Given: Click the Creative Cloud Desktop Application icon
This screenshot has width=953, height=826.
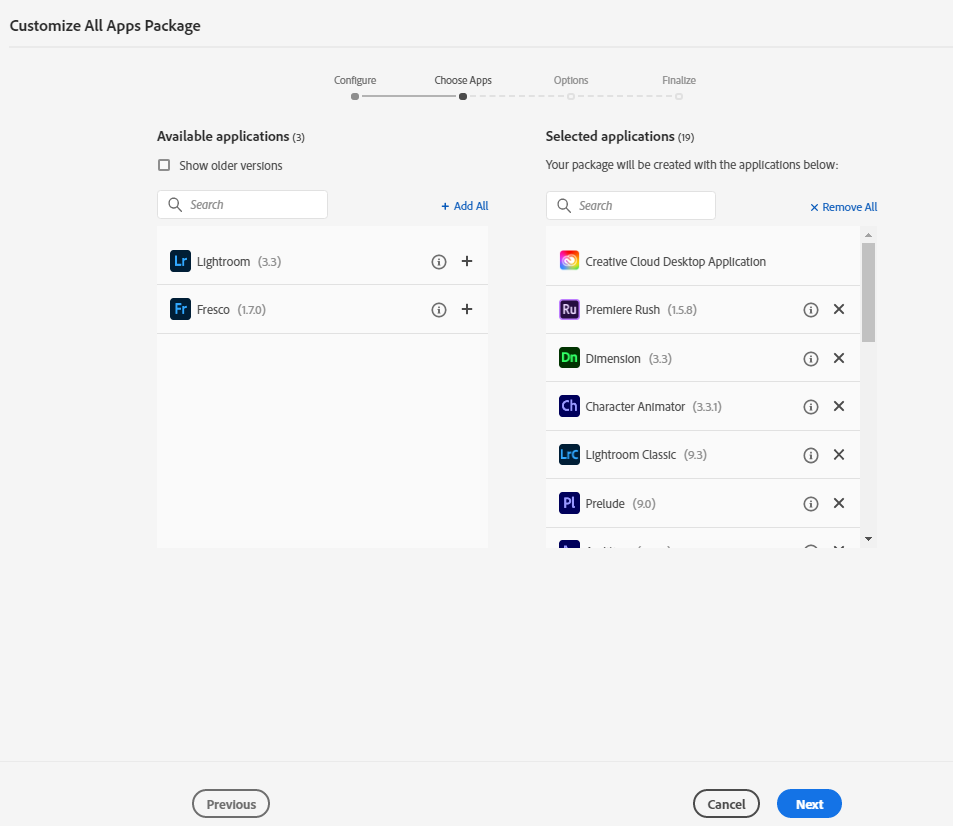Looking at the screenshot, I should pos(569,260).
